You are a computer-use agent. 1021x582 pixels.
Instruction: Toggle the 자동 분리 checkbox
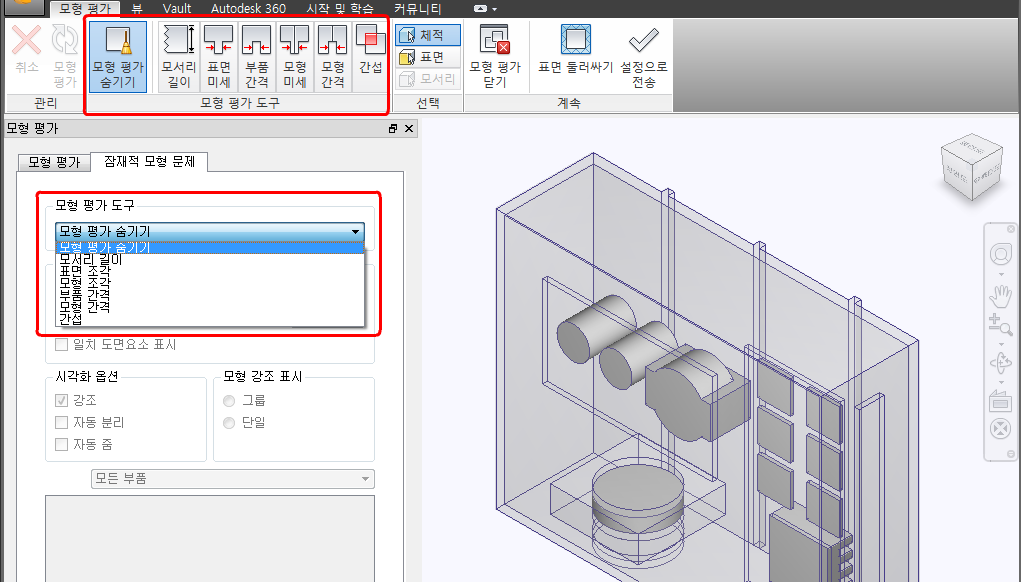(62, 423)
